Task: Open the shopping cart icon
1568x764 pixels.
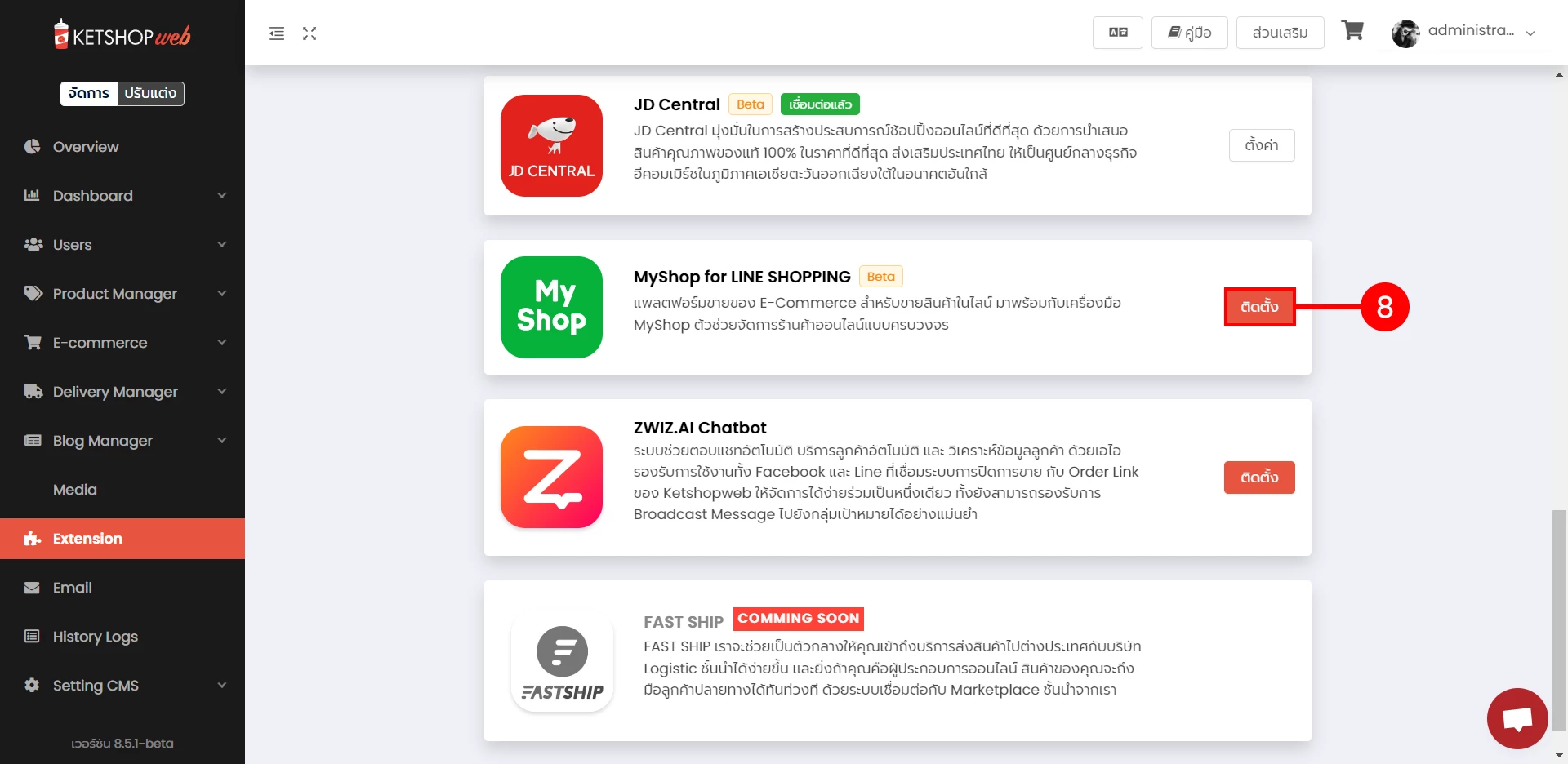Action: click(x=1352, y=31)
